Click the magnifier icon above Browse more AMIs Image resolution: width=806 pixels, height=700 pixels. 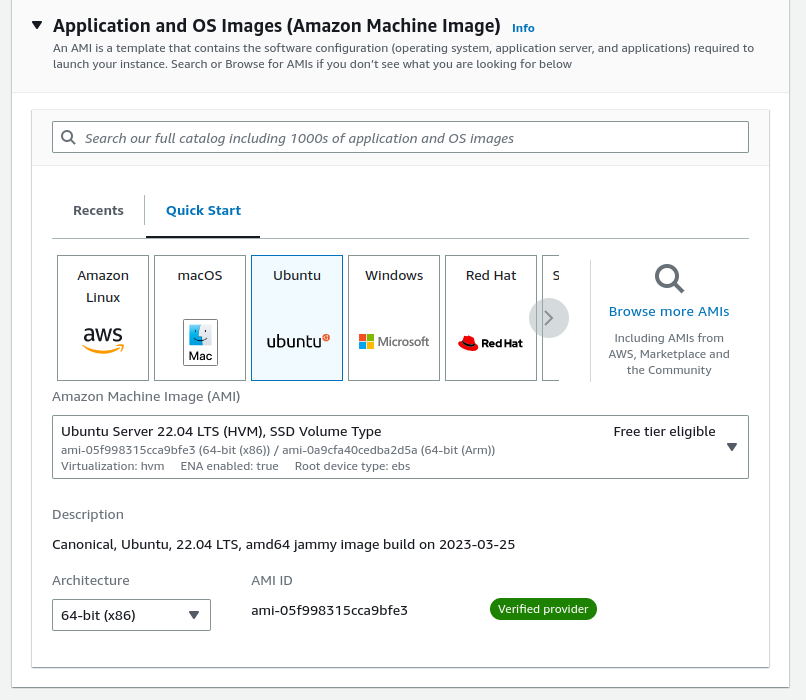[669, 279]
